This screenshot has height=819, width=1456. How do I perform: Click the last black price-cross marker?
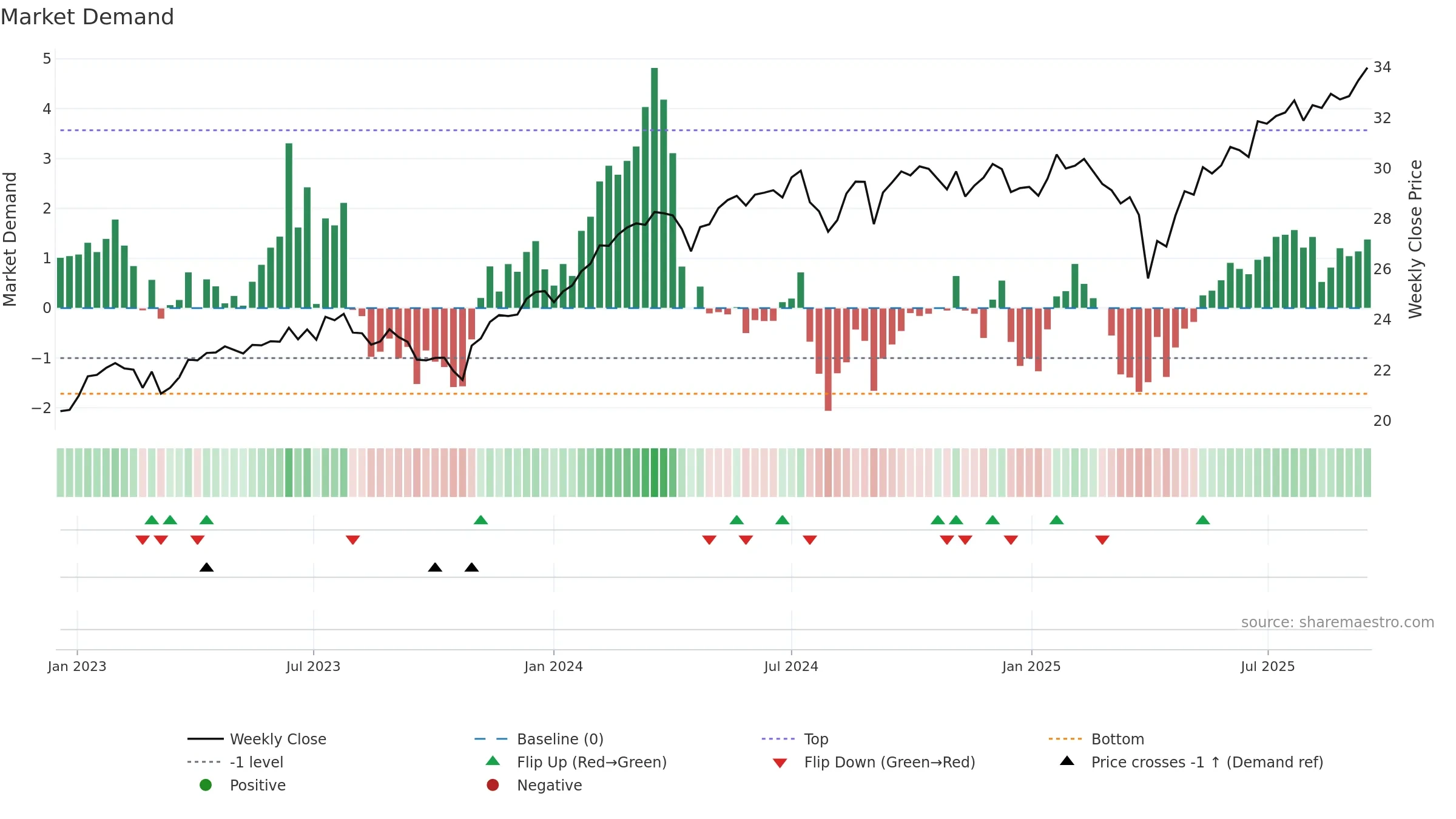[x=471, y=567]
